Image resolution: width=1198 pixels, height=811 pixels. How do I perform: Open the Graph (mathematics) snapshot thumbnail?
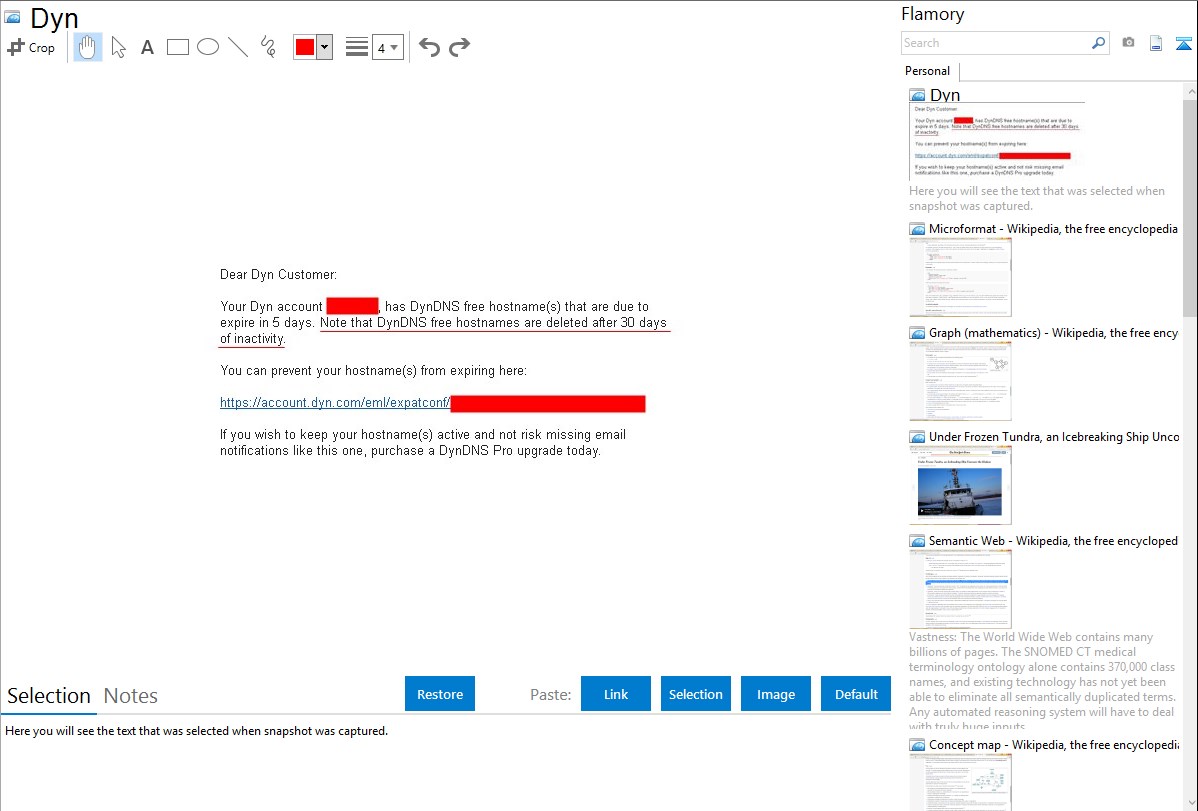[960, 381]
